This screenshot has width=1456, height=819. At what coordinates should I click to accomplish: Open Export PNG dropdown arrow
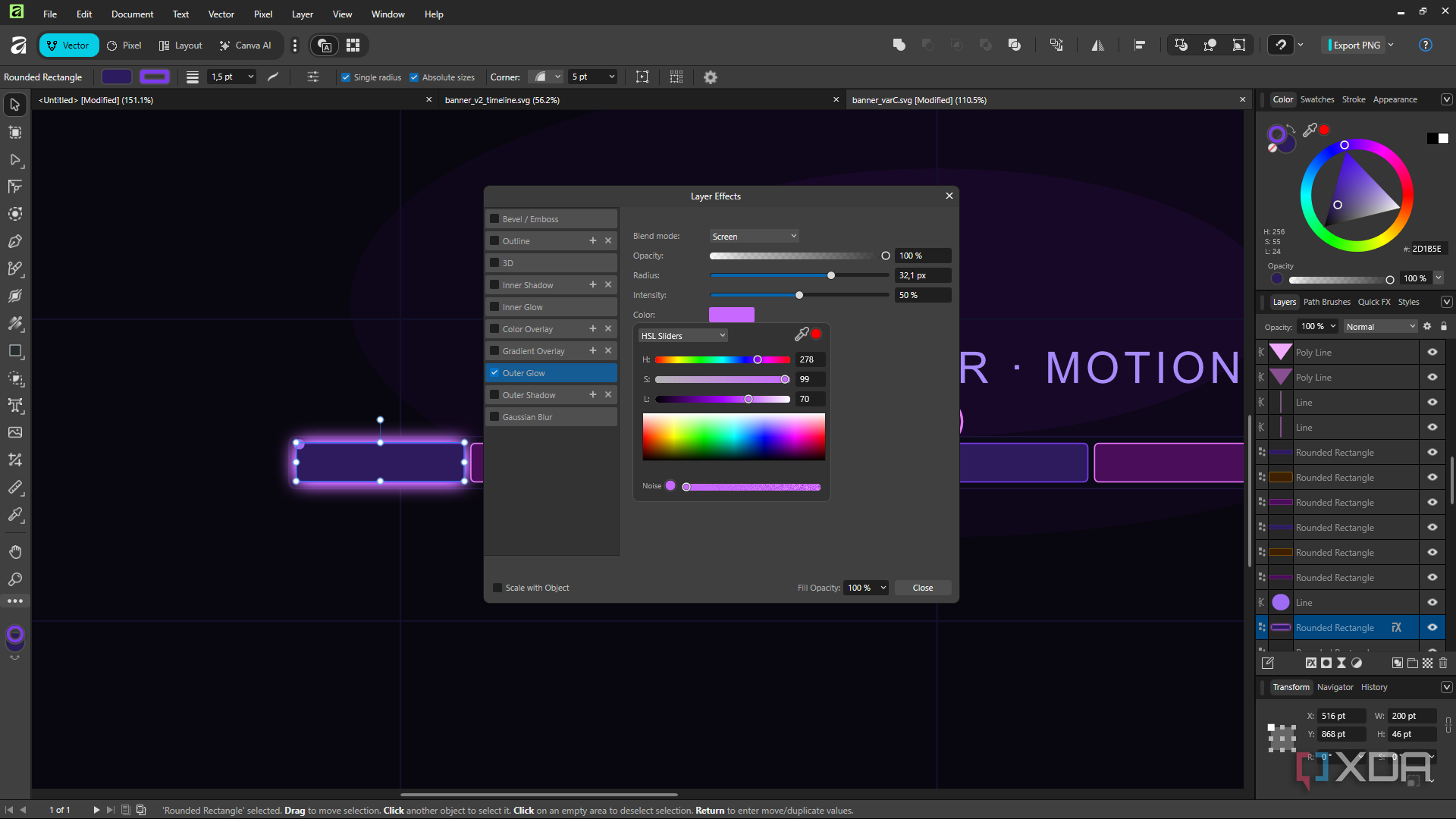point(1391,45)
